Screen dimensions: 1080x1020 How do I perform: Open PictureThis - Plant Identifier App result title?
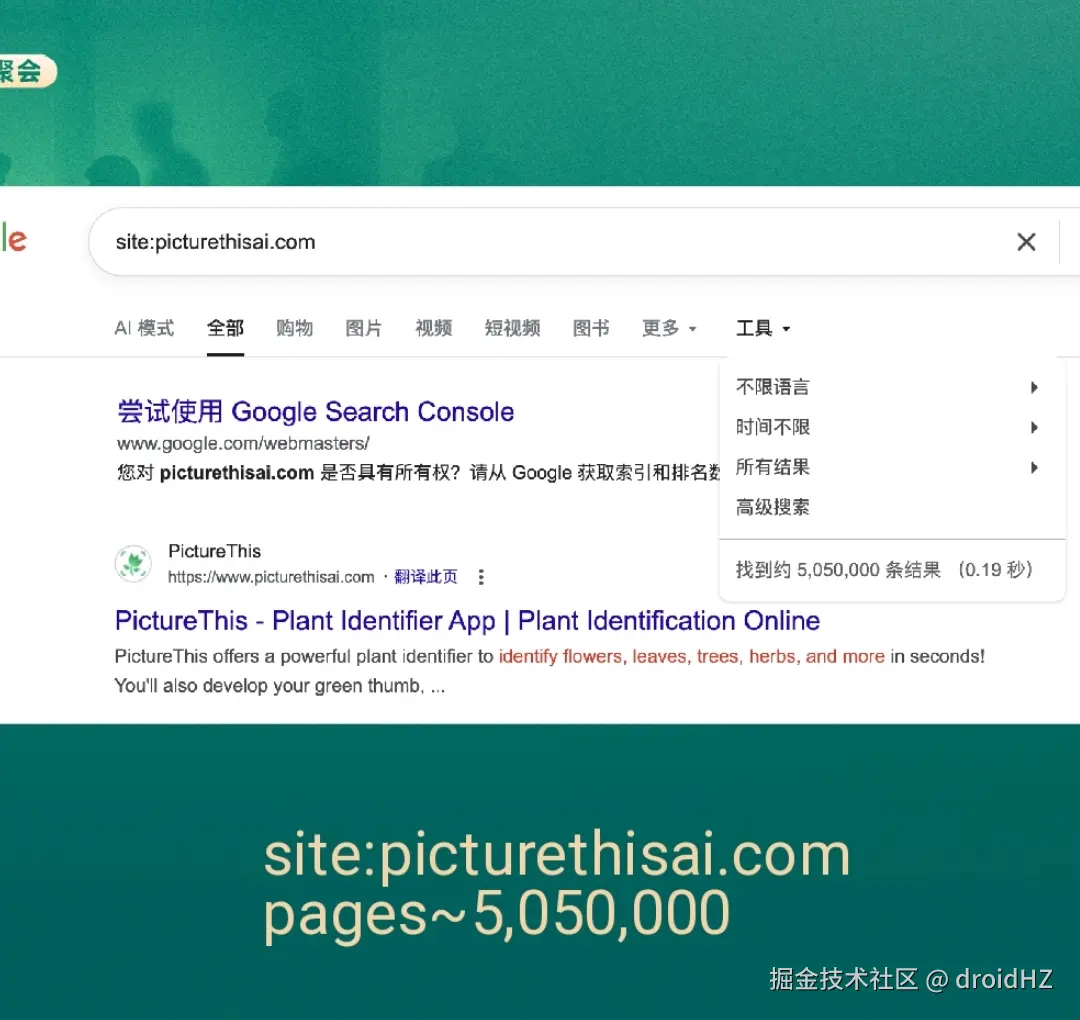(467, 621)
